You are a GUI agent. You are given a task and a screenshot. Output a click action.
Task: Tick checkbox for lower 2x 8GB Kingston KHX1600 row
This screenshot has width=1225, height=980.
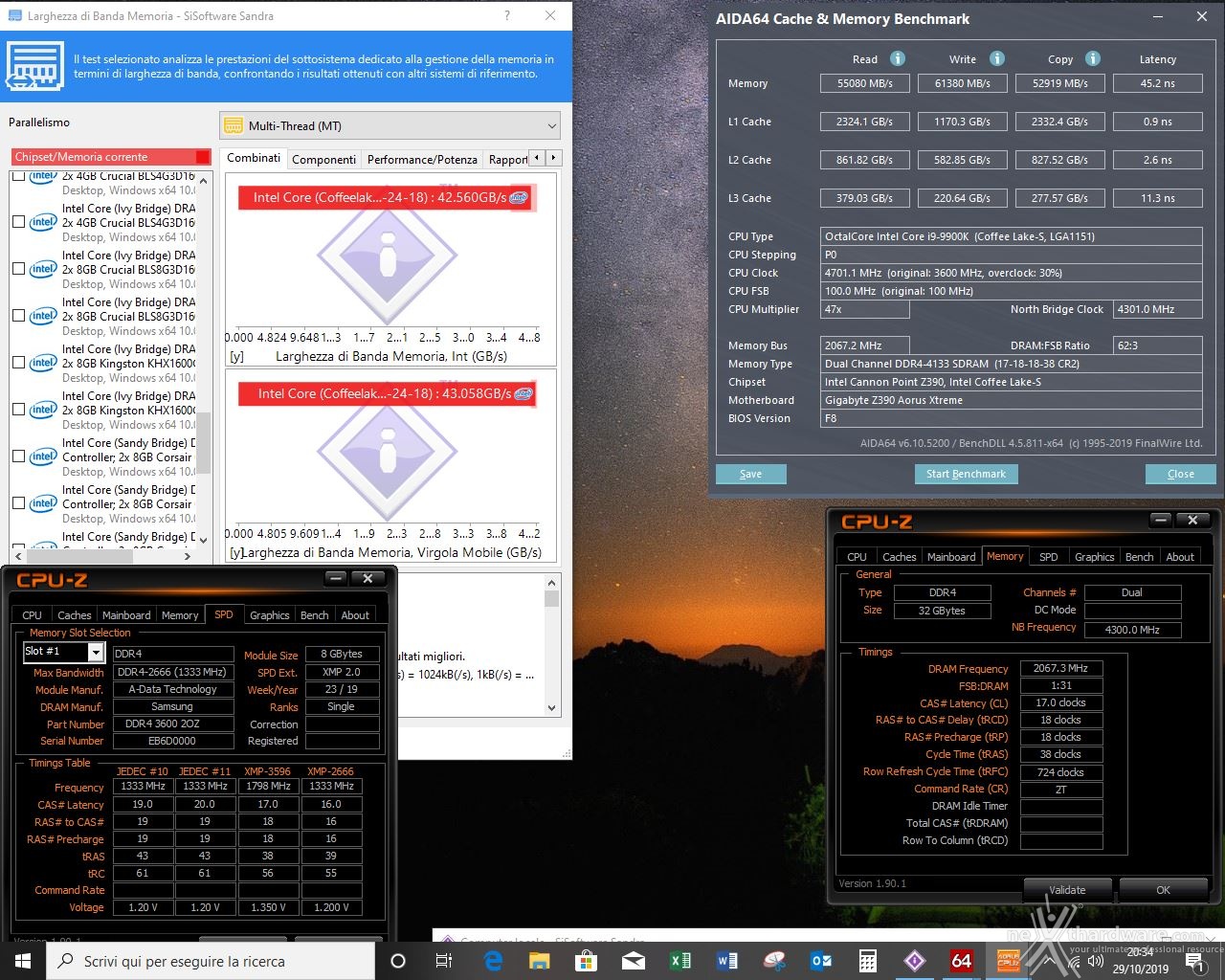click(18, 410)
